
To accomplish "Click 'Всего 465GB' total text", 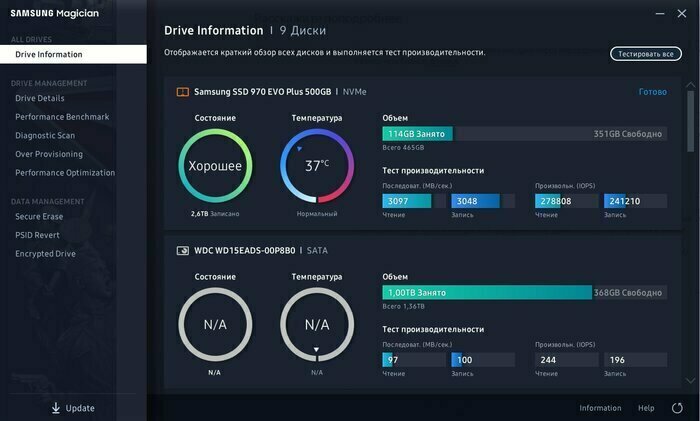I will (x=403, y=148).
